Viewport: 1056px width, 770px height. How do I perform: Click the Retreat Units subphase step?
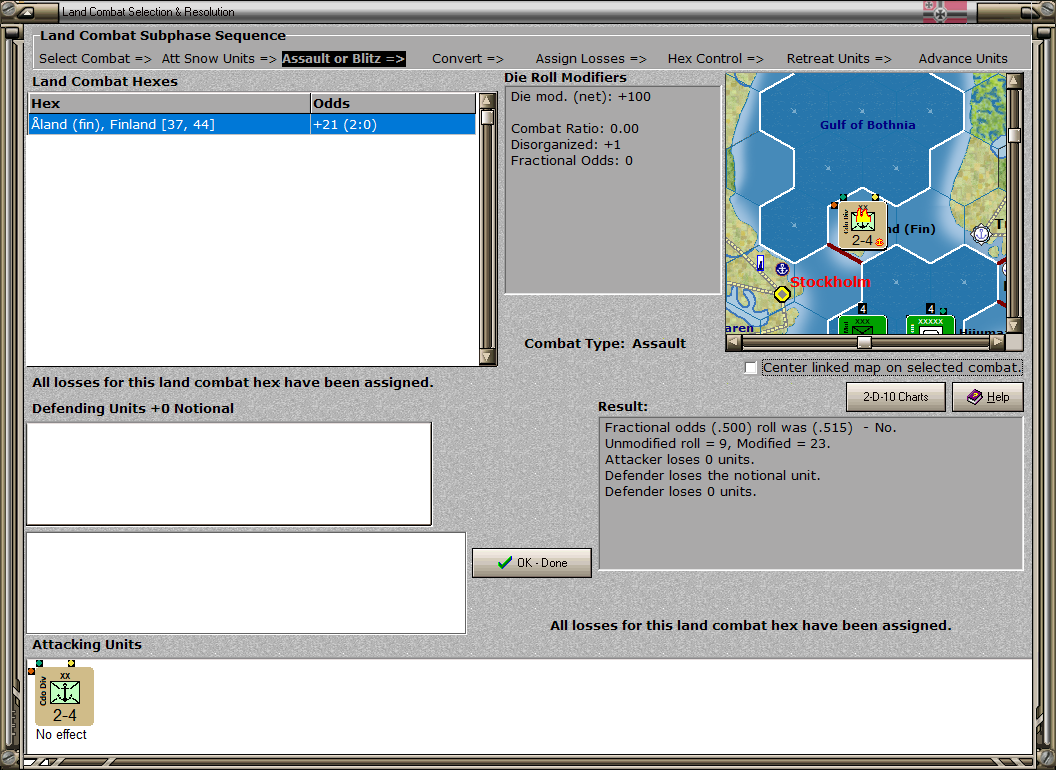(x=839, y=59)
